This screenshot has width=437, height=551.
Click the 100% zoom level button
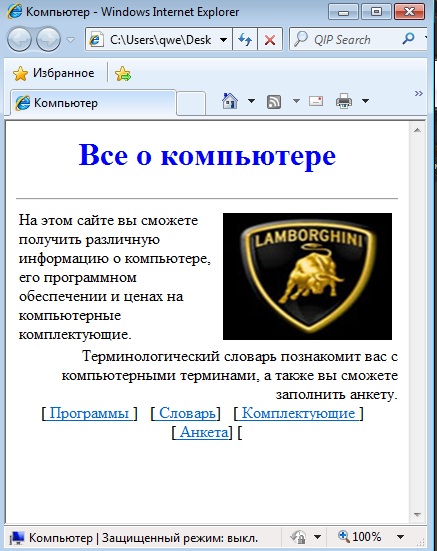pyautogui.click(x=360, y=537)
